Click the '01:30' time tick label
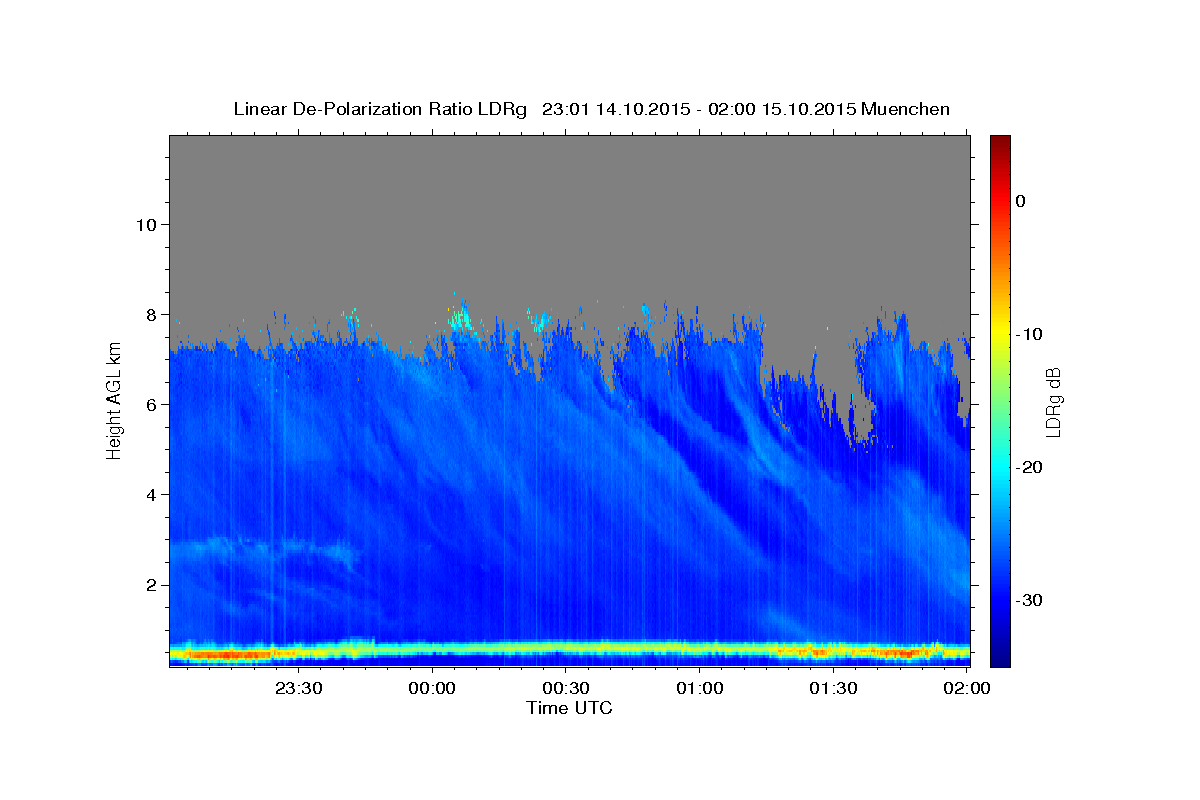This screenshot has width=1200, height=800. click(833, 688)
